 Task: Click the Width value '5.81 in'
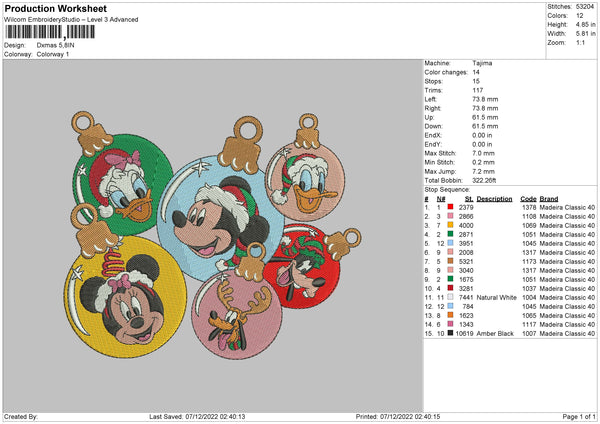585,34
